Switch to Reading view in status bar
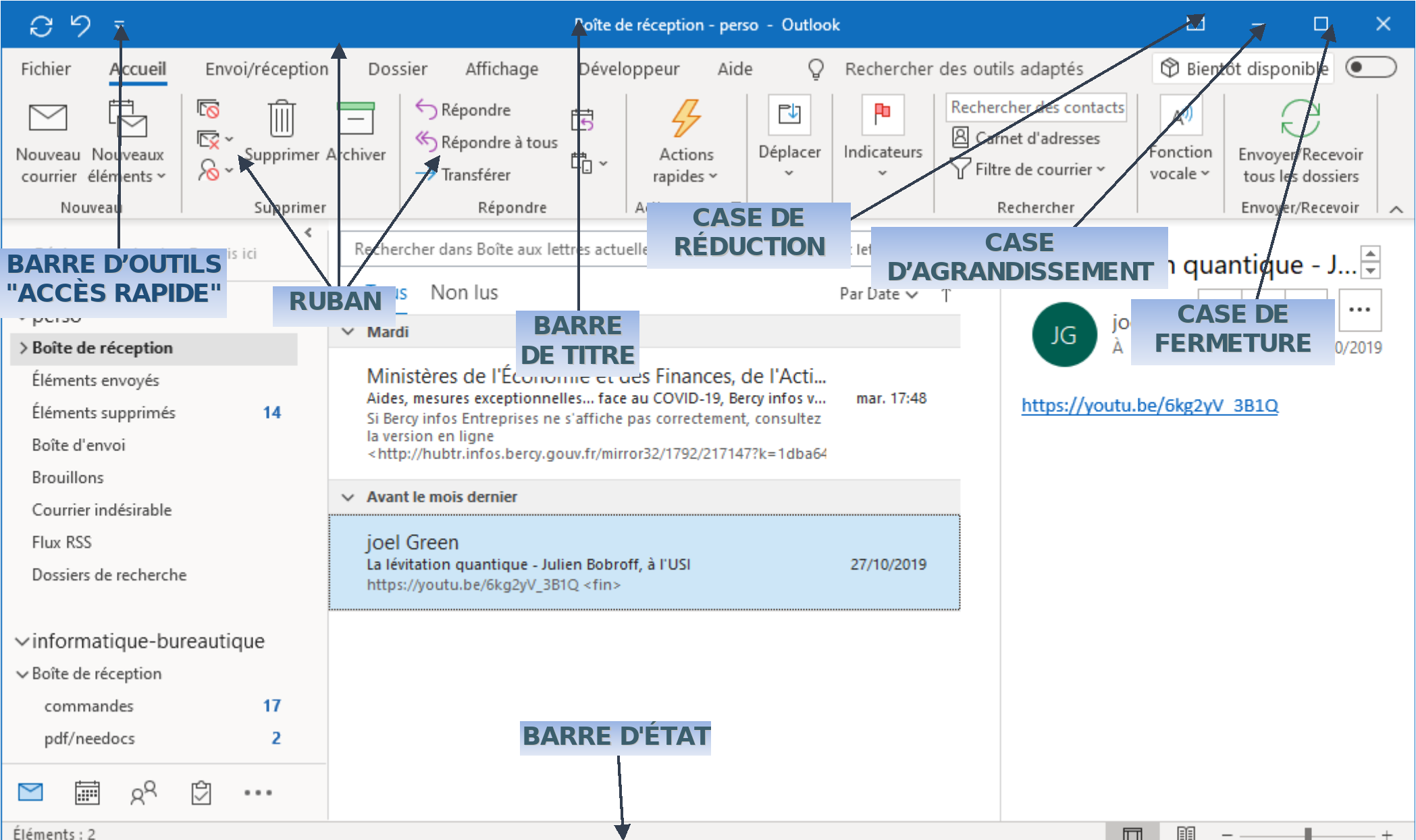This screenshot has width=1416, height=840. click(x=1186, y=833)
